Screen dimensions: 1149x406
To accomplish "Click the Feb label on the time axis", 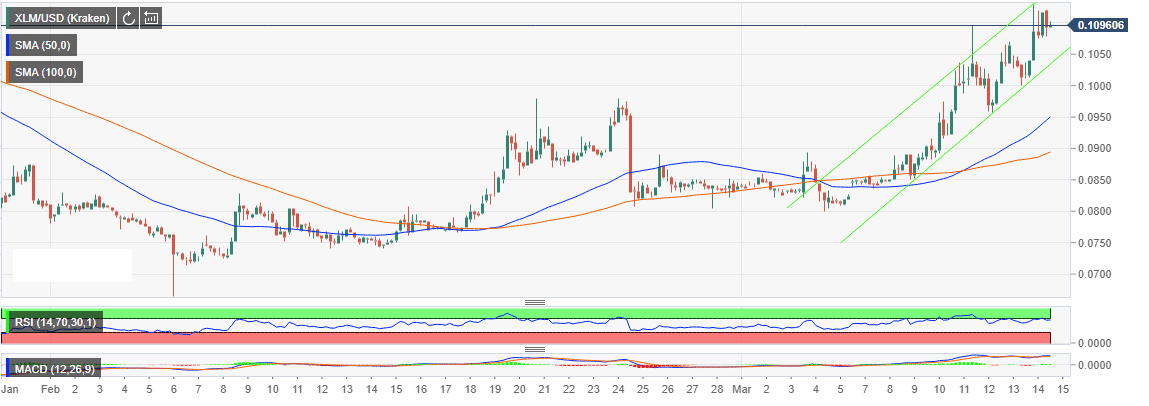I will 51,388.
